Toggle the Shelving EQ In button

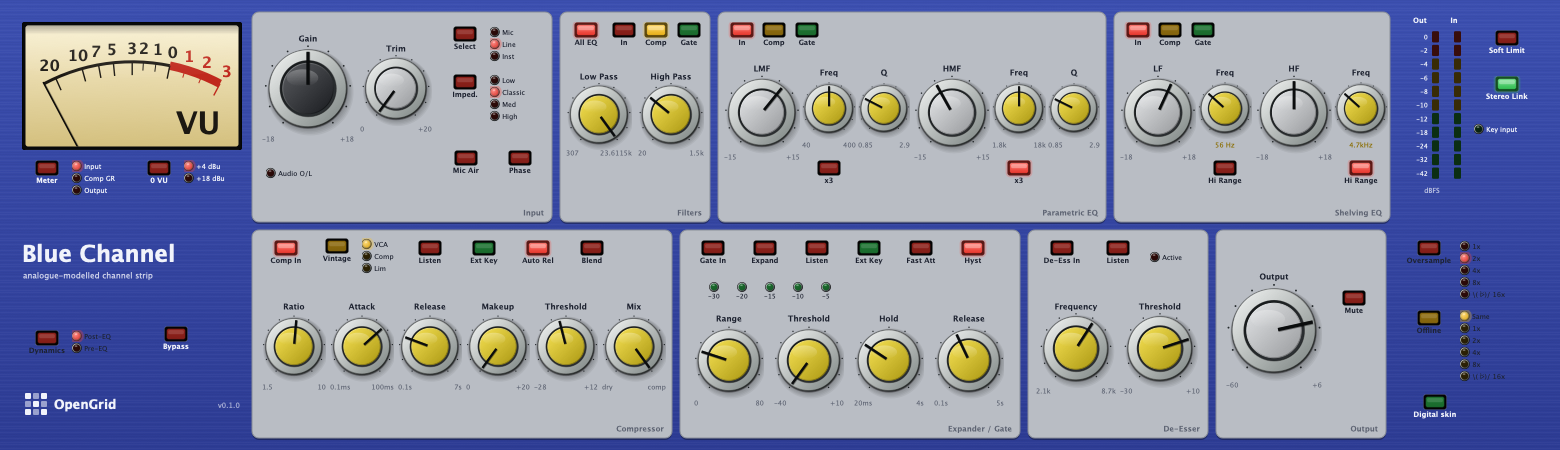point(1138,30)
